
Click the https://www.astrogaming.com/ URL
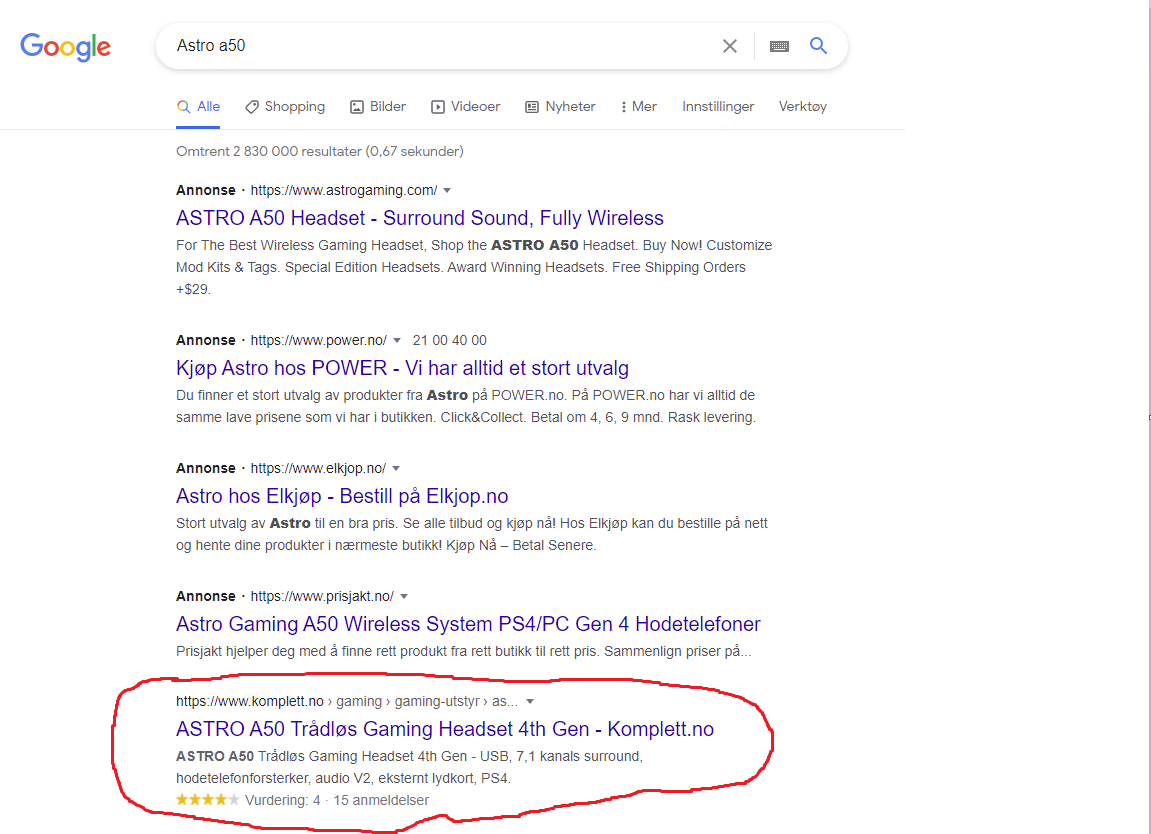[x=344, y=190]
